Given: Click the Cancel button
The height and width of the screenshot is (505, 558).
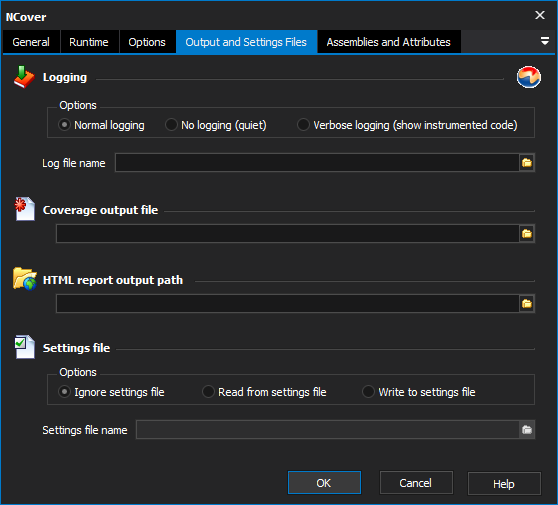Looking at the screenshot, I should [x=416, y=483].
